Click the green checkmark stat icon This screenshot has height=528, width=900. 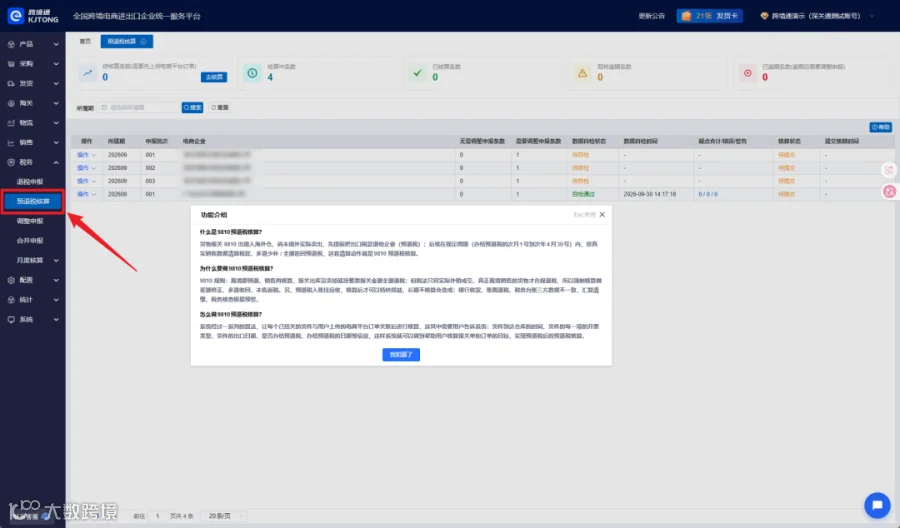tap(417, 73)
